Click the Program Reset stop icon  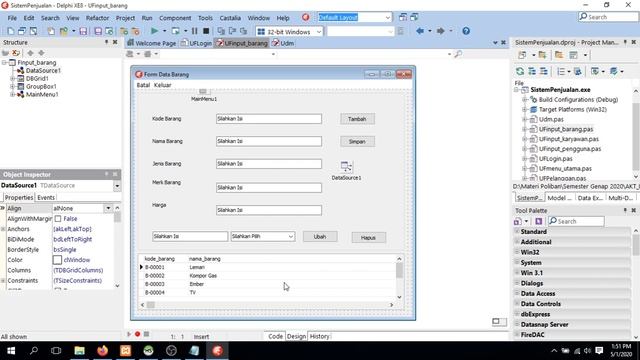[x=206, y=31]
